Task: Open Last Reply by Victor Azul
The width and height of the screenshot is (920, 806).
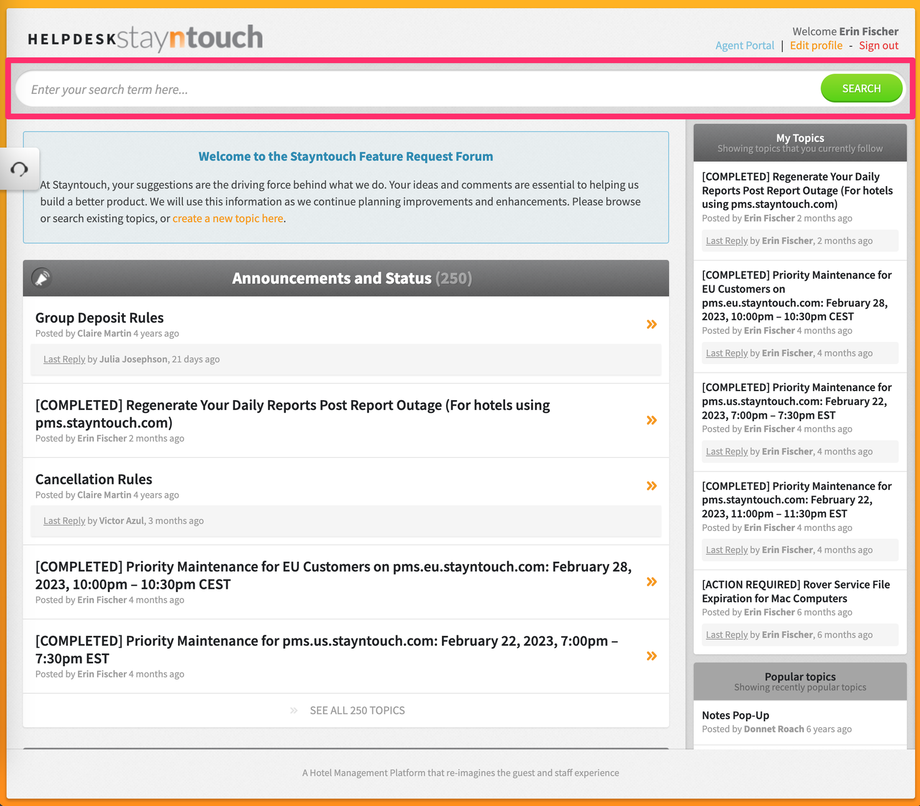Action: coord(64,520)
